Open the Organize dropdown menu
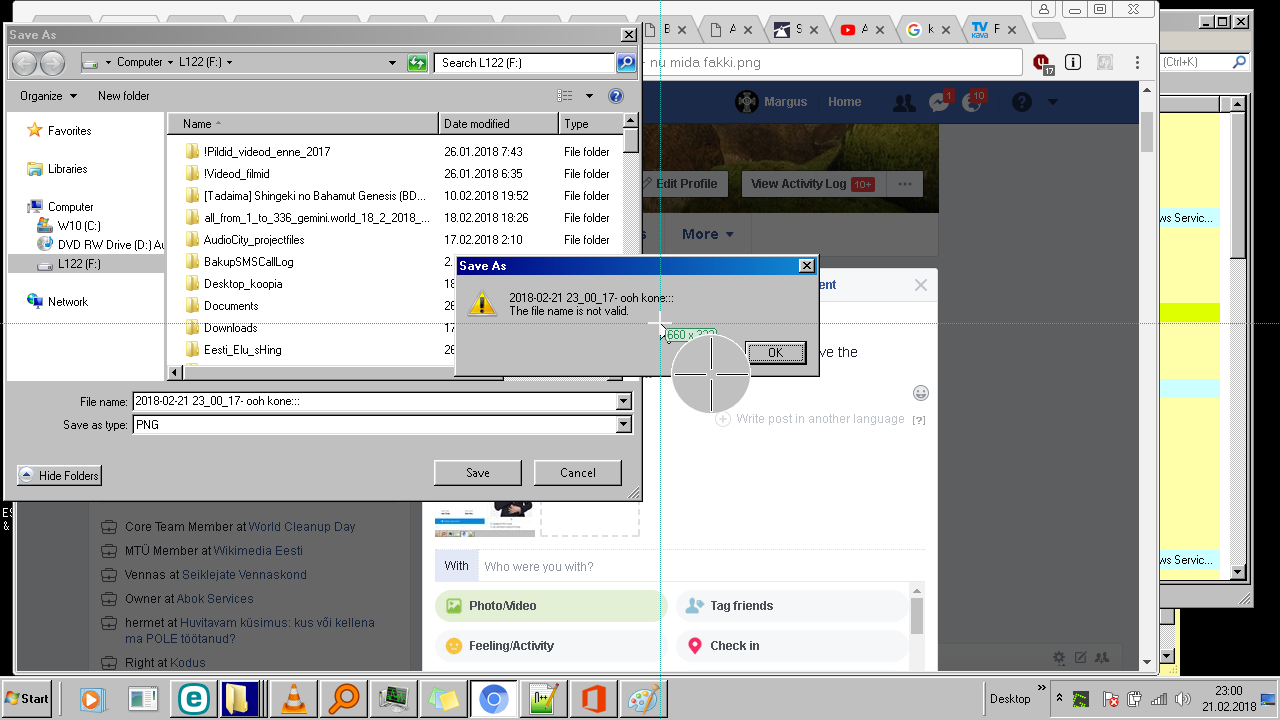This screenshot has height=720, width=1280. pyautogui.click(x=48, y=96)
